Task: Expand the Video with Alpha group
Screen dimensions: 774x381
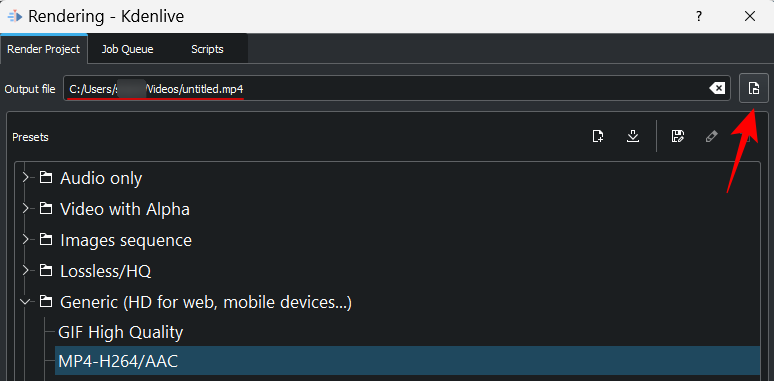Action: click(x=26, y=209)
